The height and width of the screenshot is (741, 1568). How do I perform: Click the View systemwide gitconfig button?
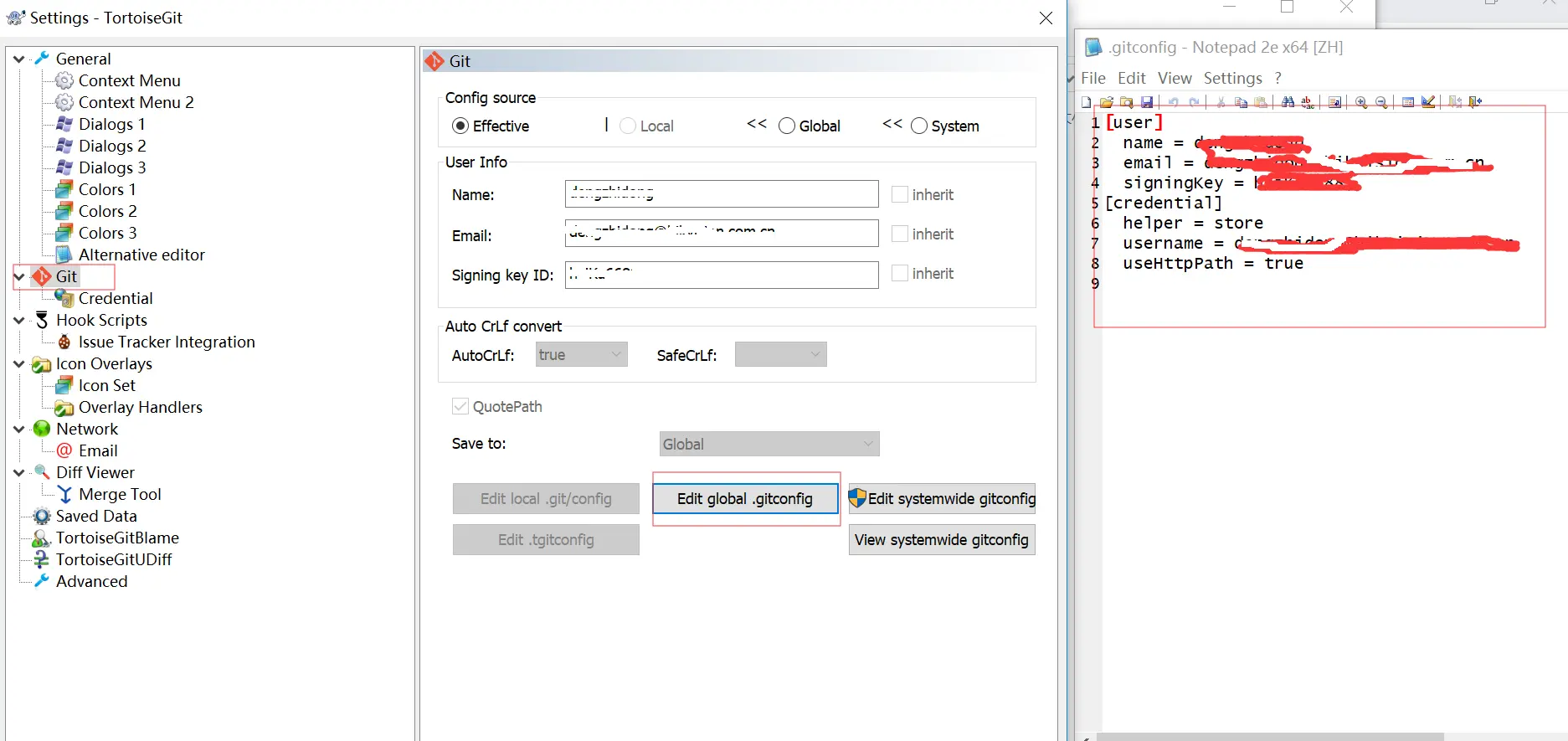(x=942, y=540)
